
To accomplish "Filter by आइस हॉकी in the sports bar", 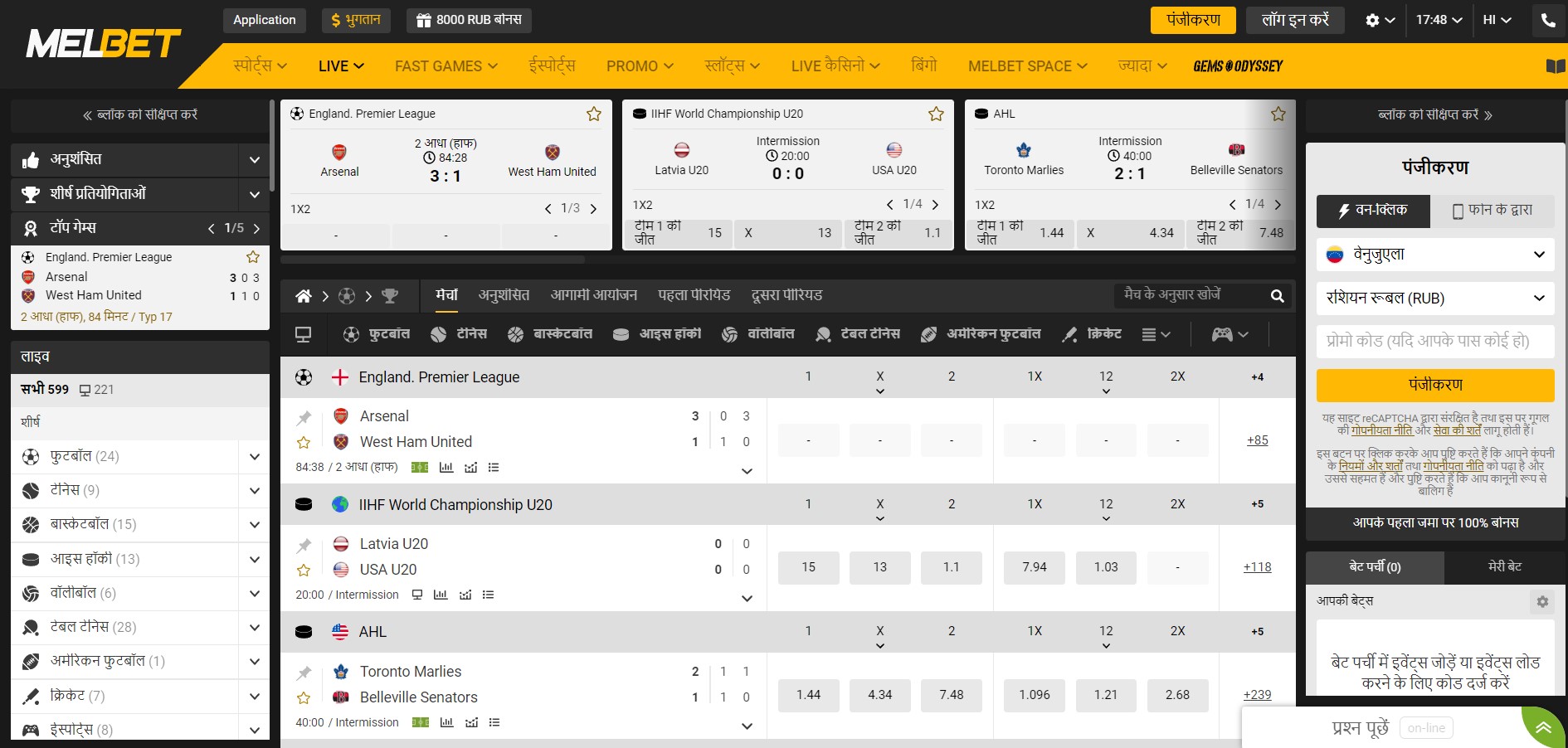I will pyautogui.click(x=657, y=334).
